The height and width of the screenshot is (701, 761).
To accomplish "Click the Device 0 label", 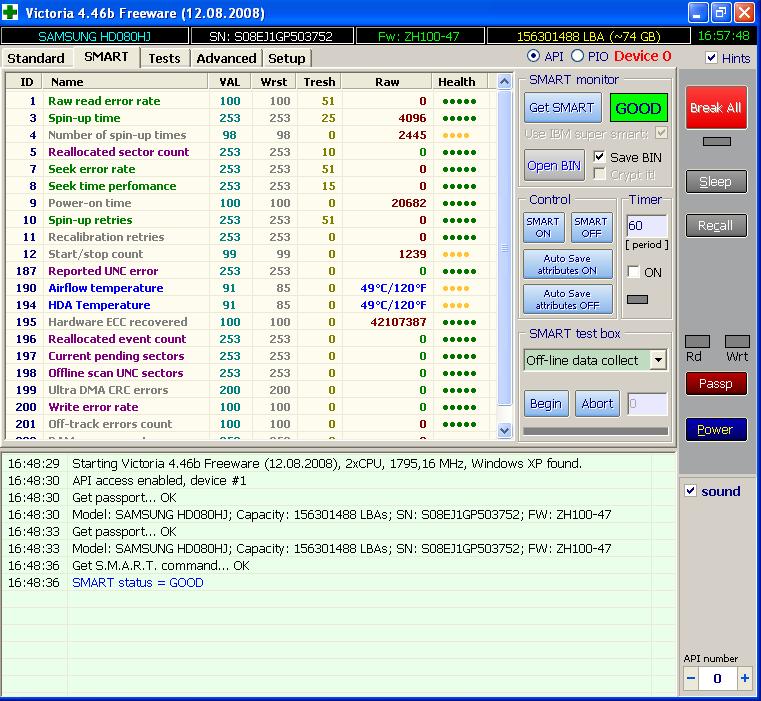I will [x=643, y=56].
